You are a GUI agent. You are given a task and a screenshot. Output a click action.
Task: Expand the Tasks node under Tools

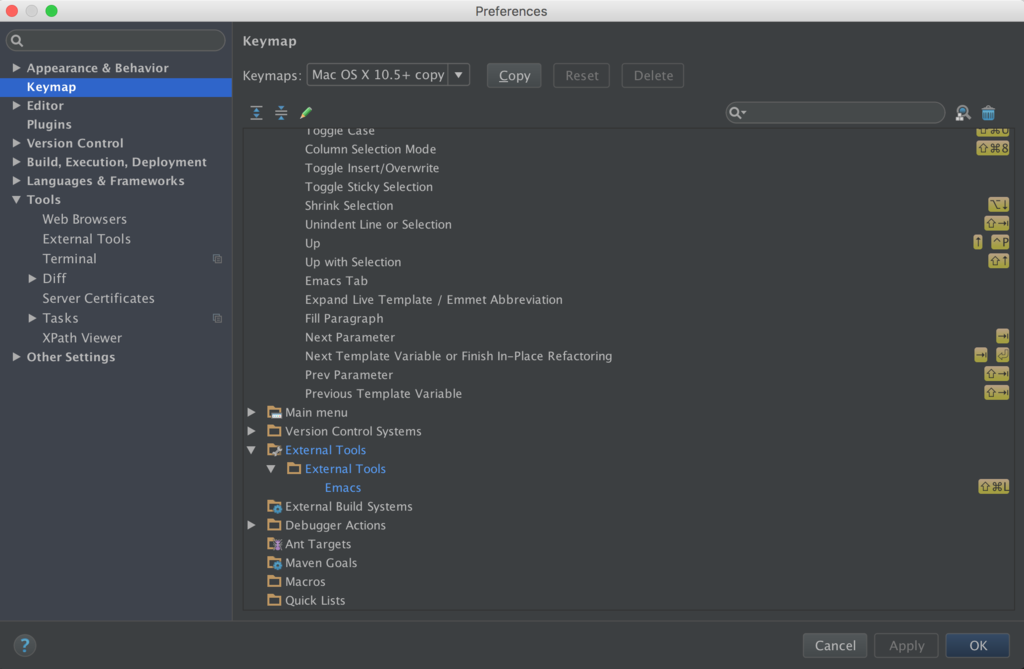coord(32,318)
